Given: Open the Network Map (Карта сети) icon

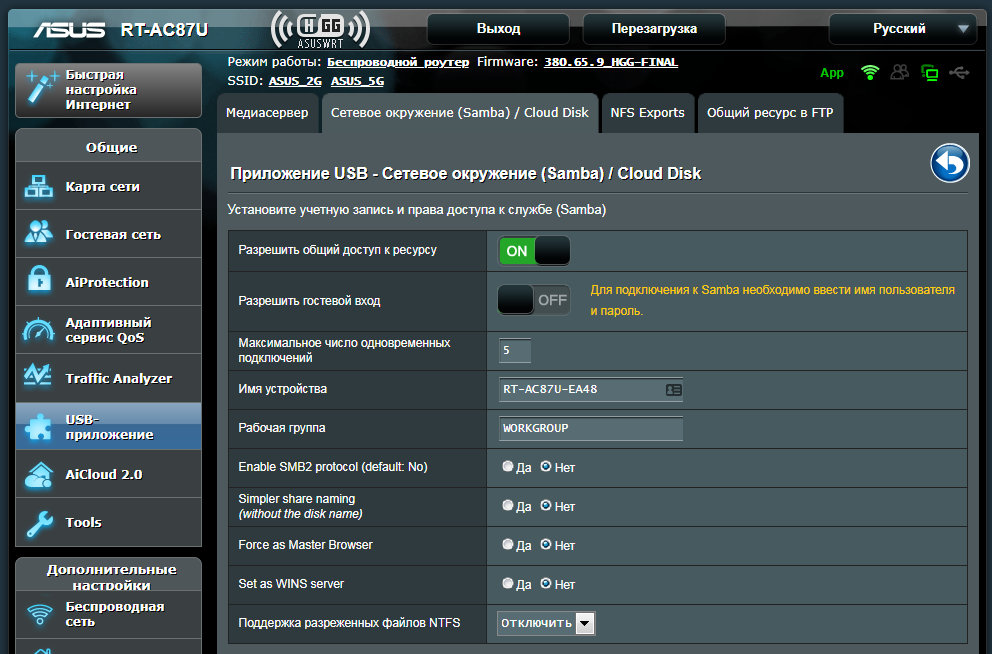Looking at the screenshot, I should click(40, 187).
